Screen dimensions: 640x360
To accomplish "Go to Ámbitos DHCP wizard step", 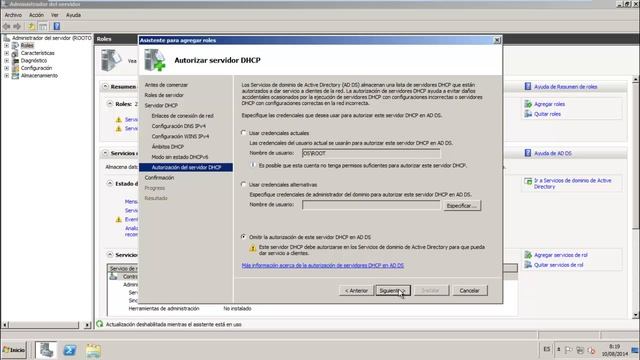I will pyautogui.click(x=168, y=147).
